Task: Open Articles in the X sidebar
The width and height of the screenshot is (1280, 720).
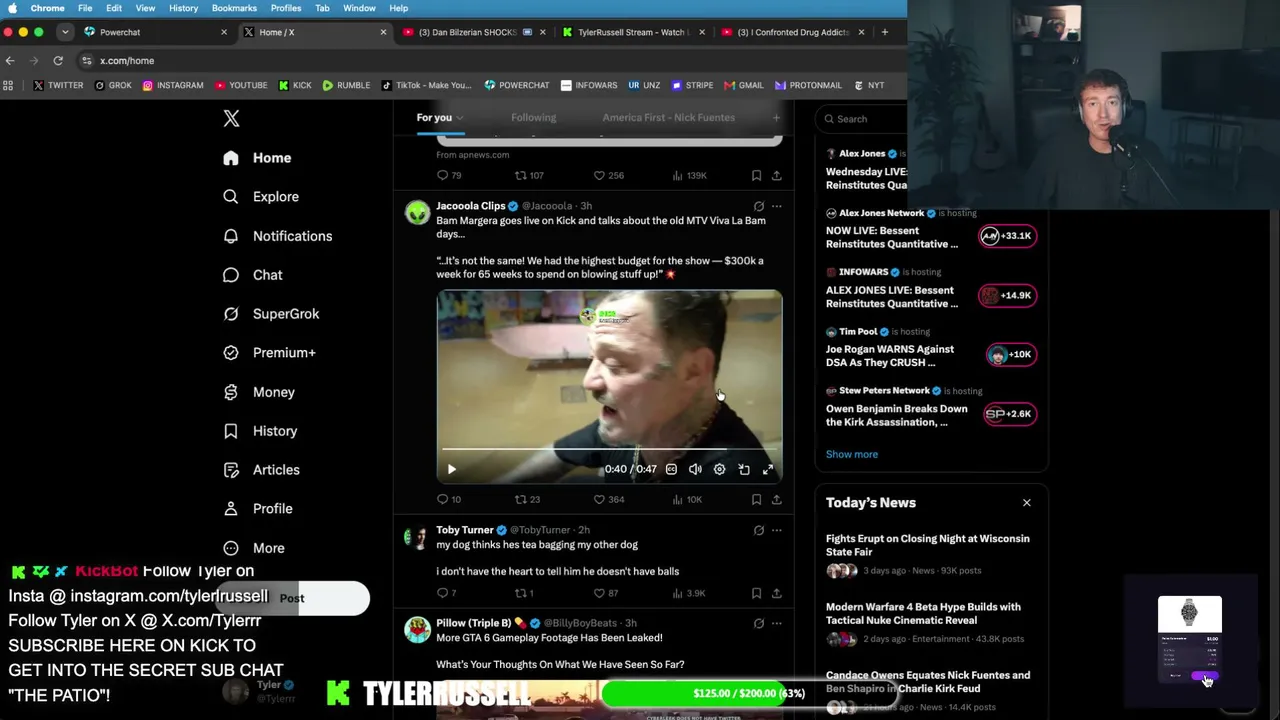Action: [261, 470]
